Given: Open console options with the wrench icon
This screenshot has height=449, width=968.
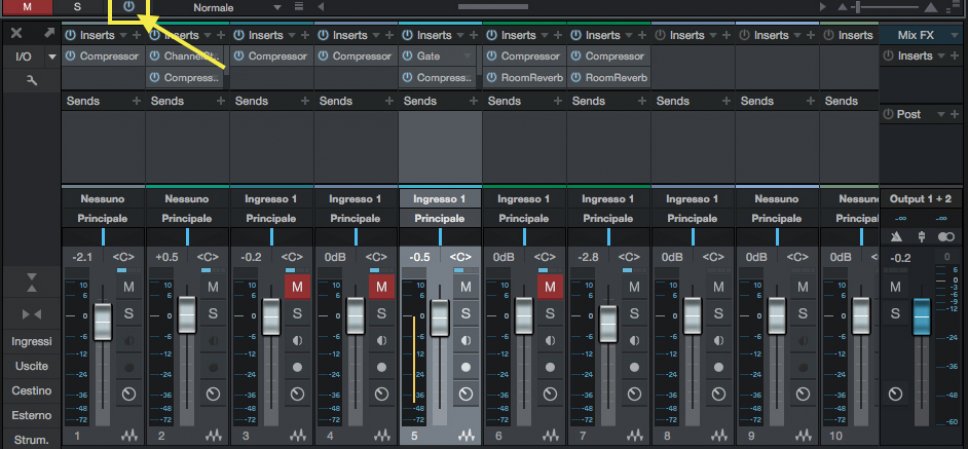Looking at the screenshot, I should click(31, 80).
